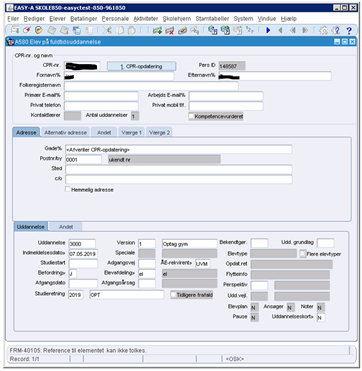Check the Flere elevtyper box

tap(303, 254)
